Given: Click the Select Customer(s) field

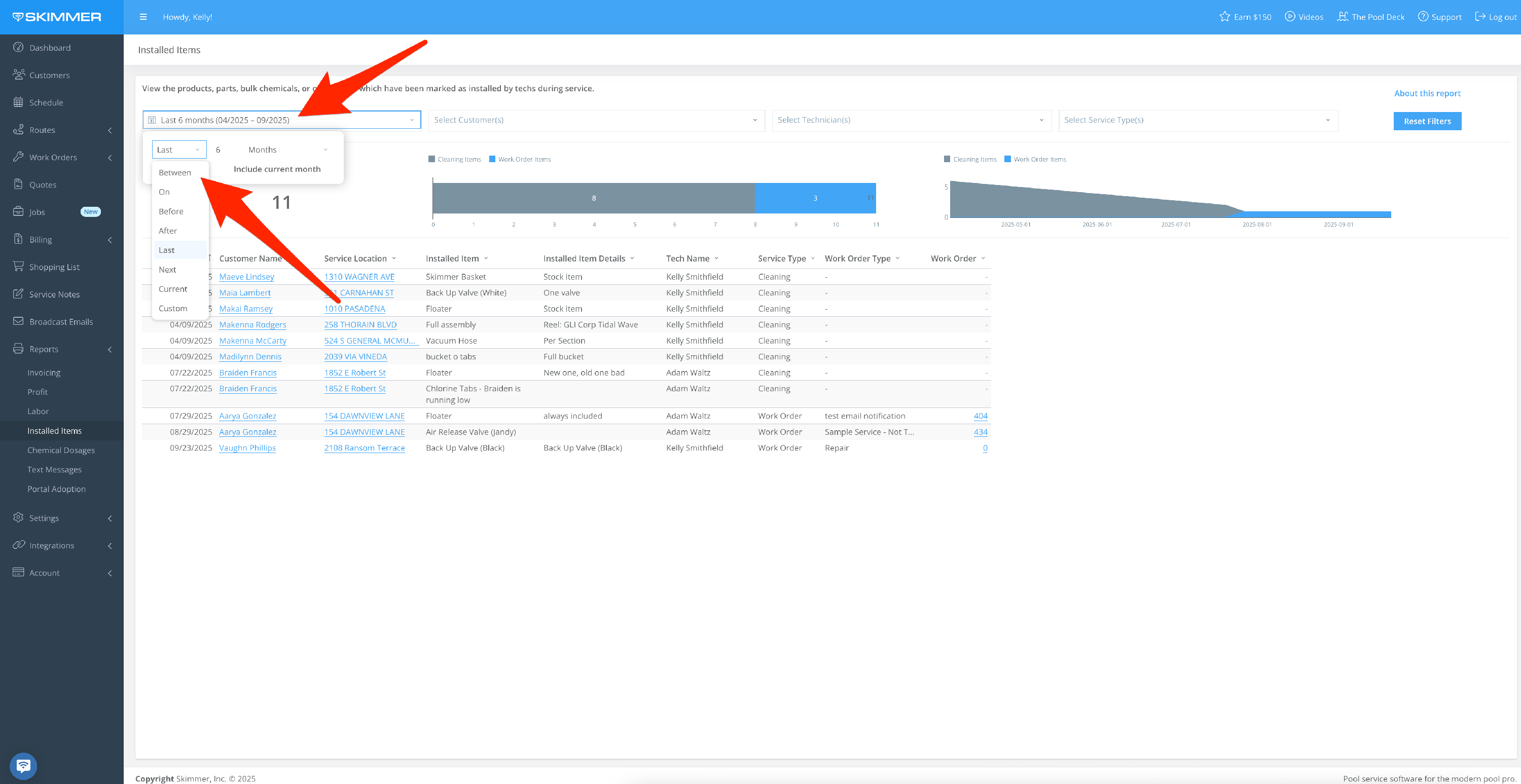Looking at the screenshot, I should 595,120.
